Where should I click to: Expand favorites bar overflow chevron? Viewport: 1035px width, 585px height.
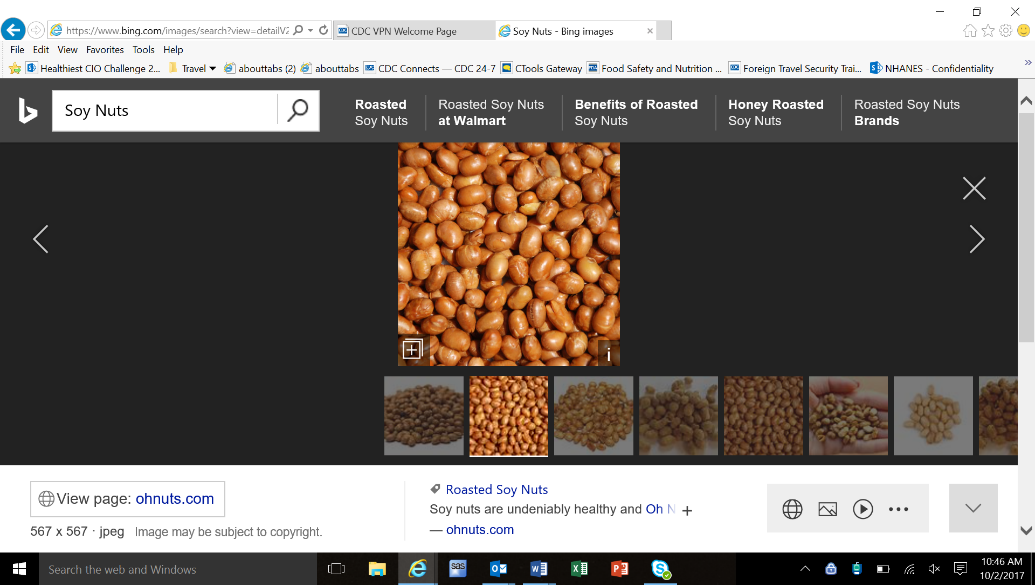point(1027,62)
